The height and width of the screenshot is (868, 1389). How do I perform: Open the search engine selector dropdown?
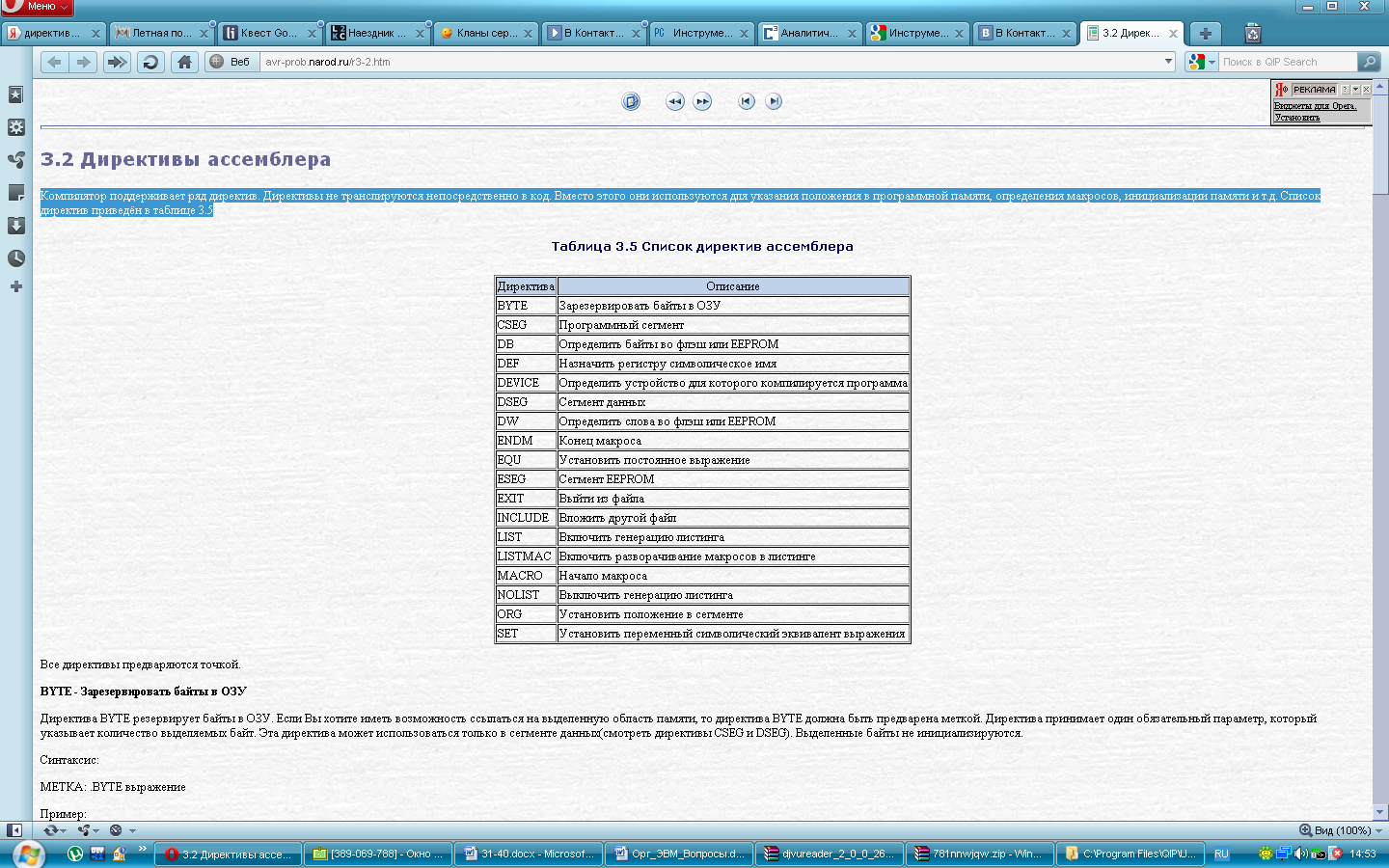[1201, 62]
